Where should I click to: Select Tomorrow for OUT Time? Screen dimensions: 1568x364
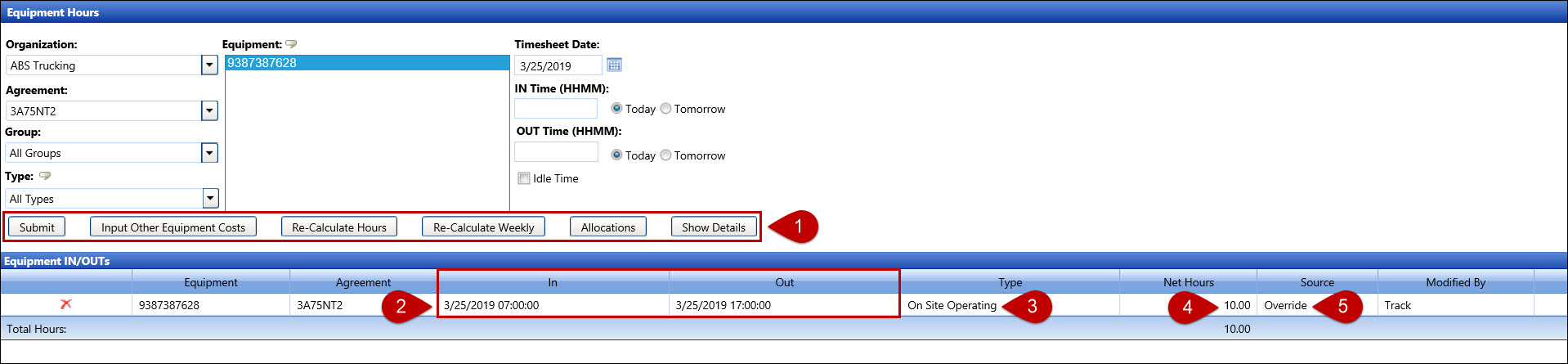point(665,155)
